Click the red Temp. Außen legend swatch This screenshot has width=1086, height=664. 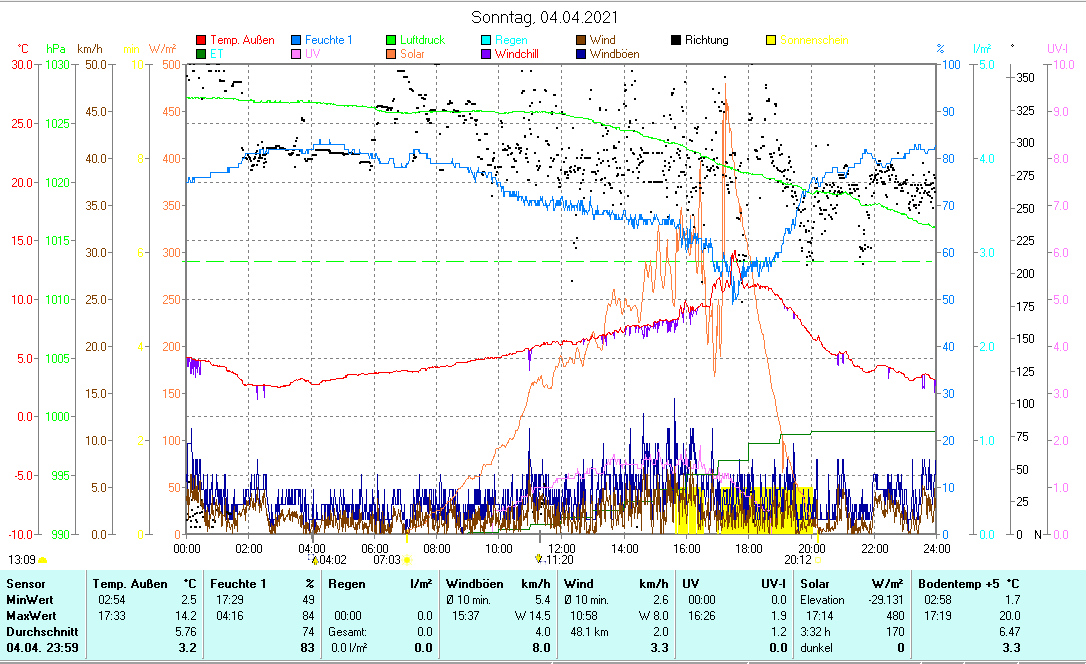pyautogui.click(x=201, y=40)
